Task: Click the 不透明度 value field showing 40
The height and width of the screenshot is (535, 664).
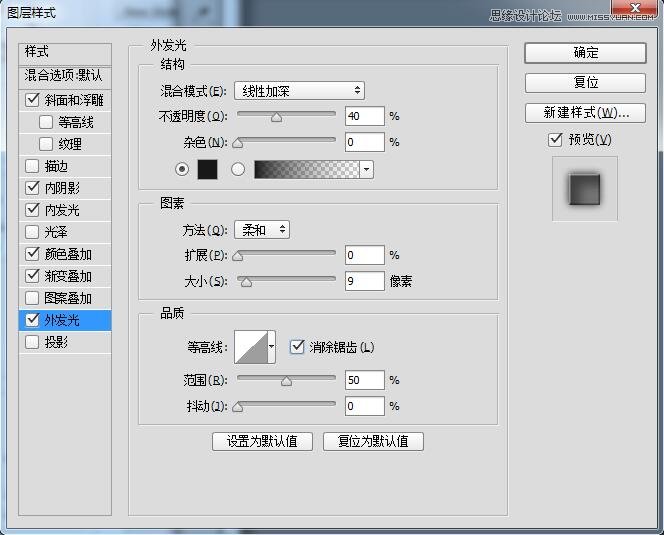Action: (365, 116)
